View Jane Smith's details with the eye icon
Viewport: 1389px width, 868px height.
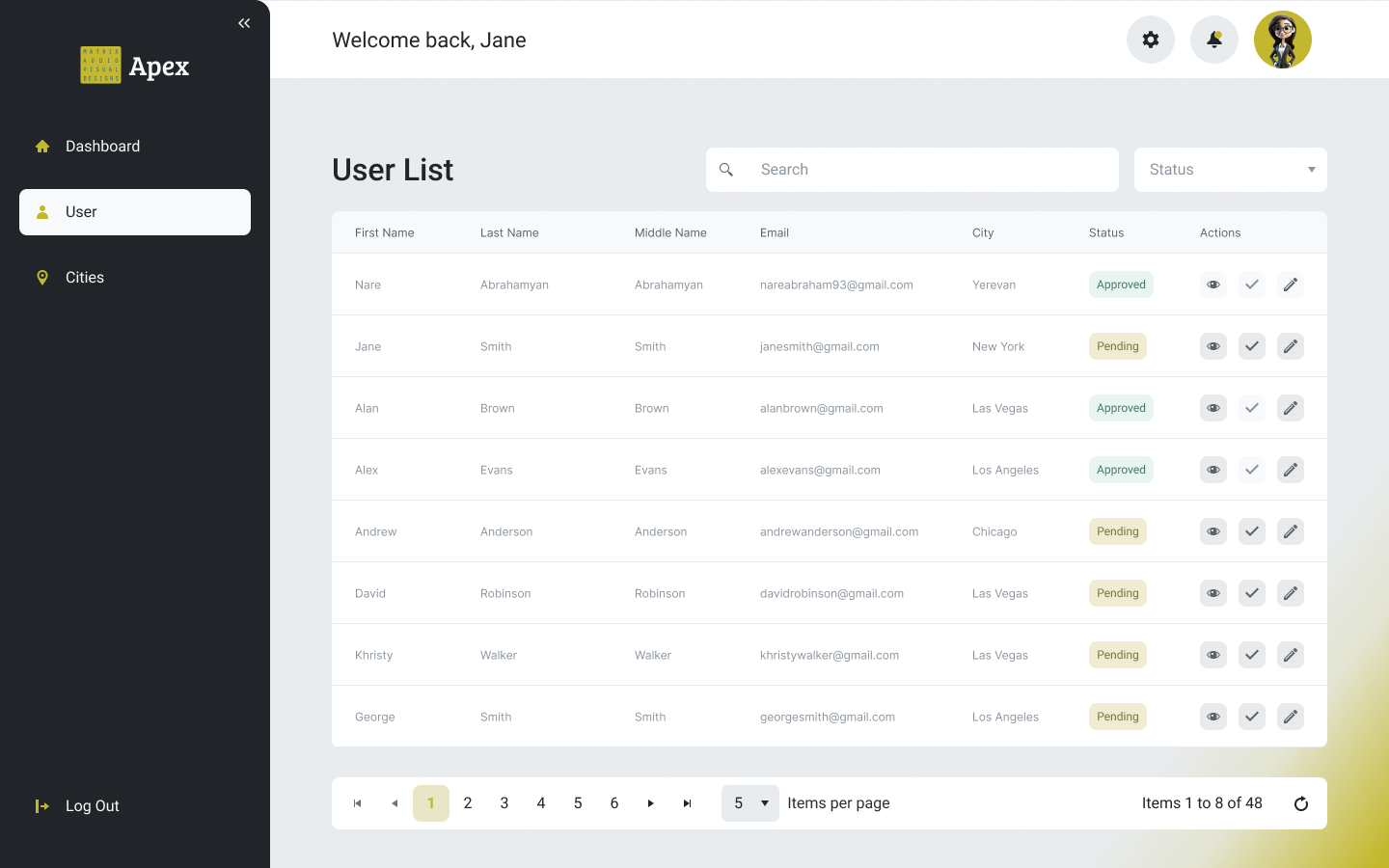(1212, 346)
